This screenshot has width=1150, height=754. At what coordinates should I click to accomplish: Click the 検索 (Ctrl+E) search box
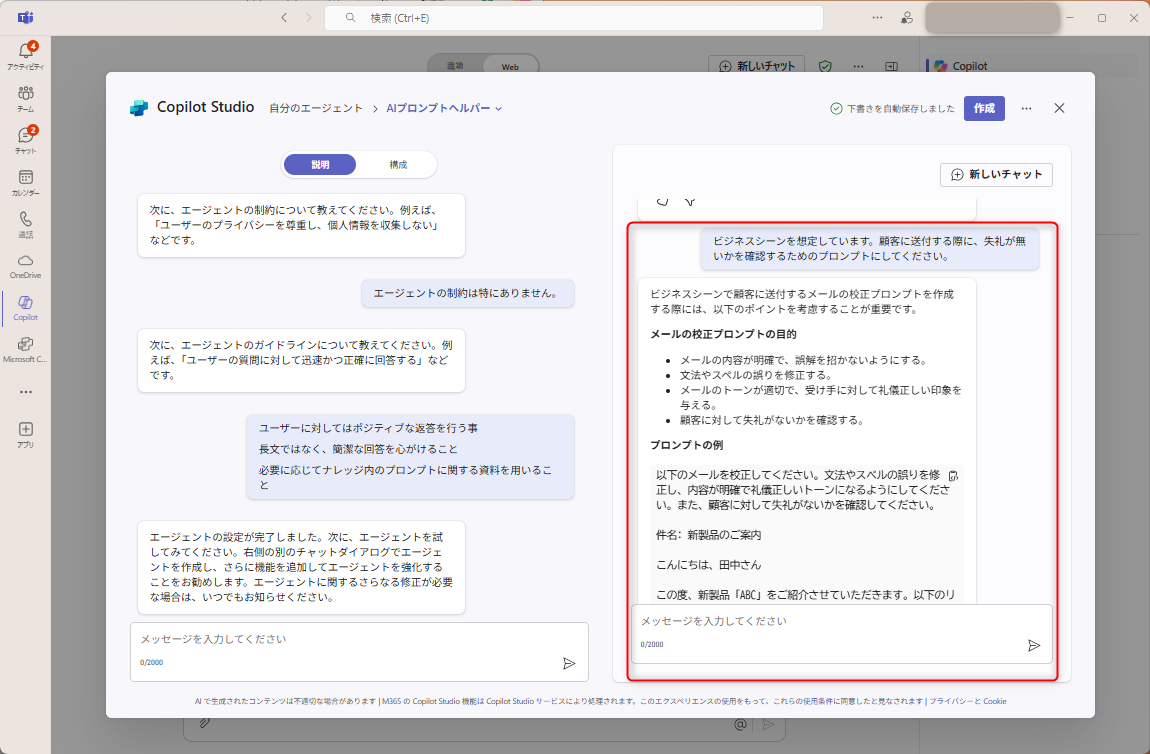tap(574, 18)
